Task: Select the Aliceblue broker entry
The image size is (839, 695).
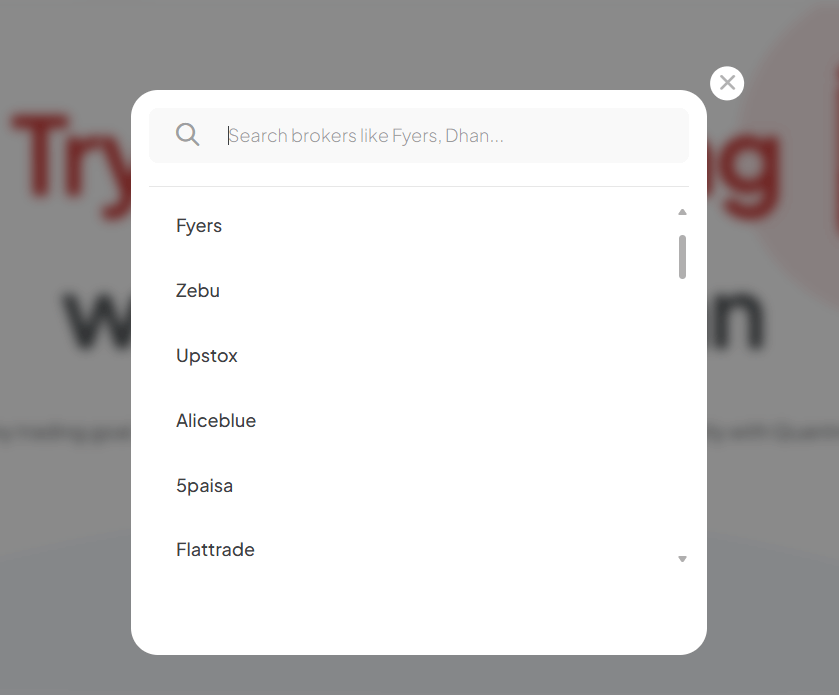Action: tap(216, 421)
